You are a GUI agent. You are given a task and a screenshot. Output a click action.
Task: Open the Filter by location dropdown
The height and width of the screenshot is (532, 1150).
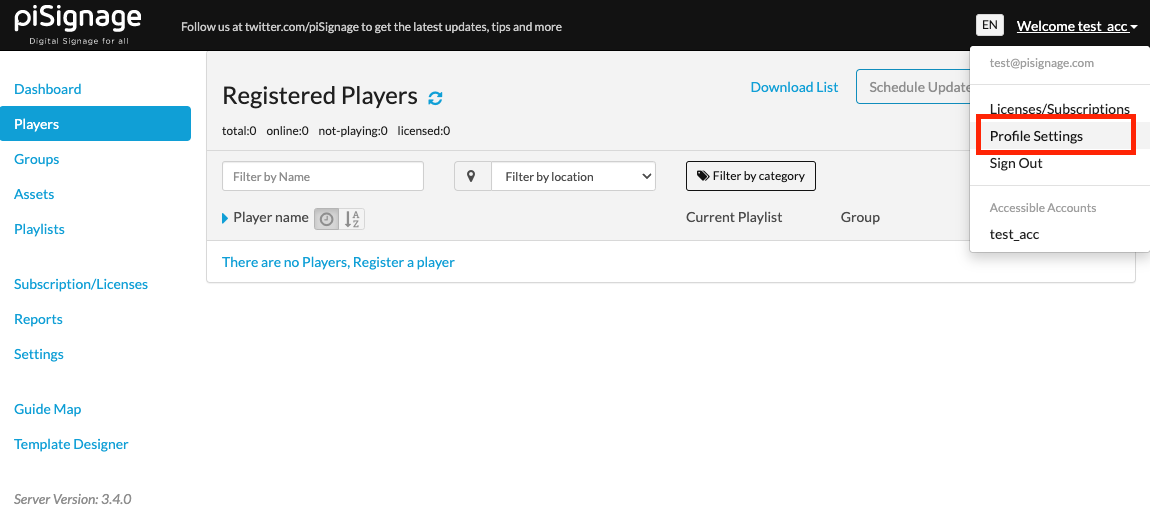[x=574, y=176]
